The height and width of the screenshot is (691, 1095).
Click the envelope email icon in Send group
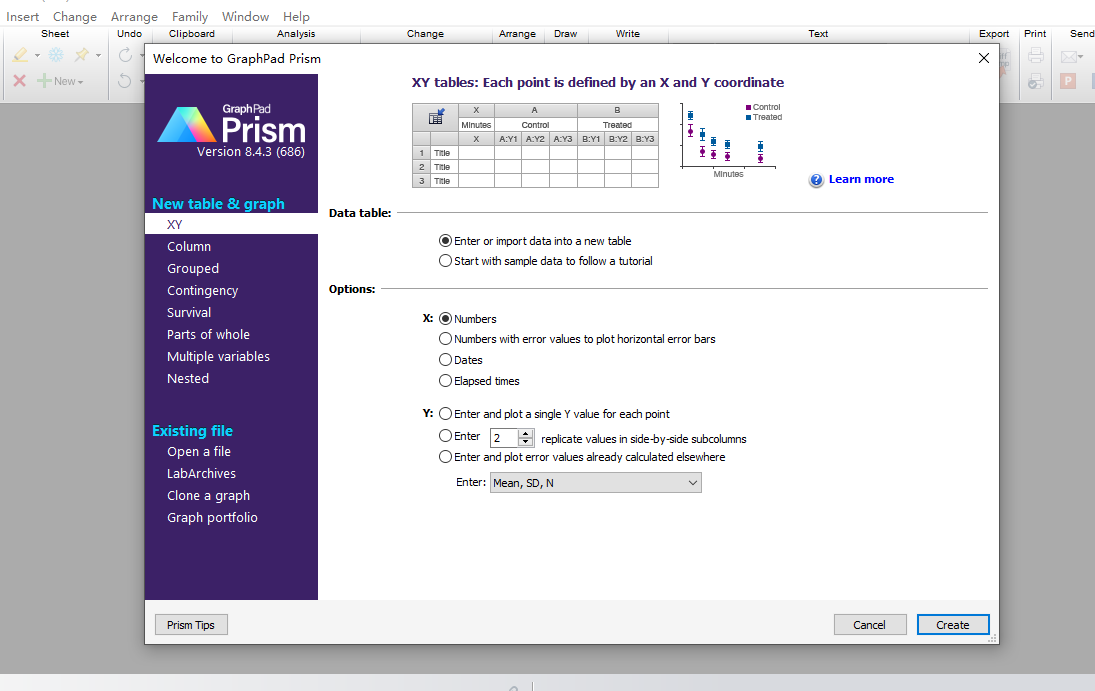pos(1068,57)
